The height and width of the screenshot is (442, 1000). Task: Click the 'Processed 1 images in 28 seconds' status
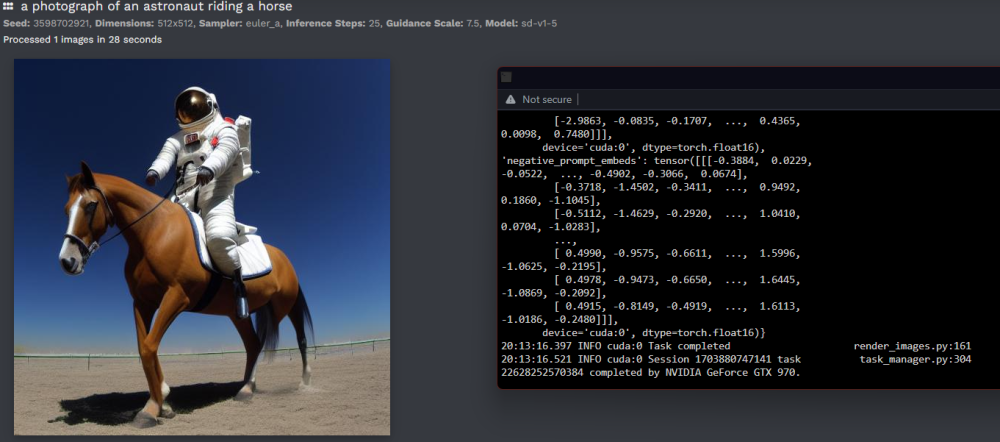82,40
